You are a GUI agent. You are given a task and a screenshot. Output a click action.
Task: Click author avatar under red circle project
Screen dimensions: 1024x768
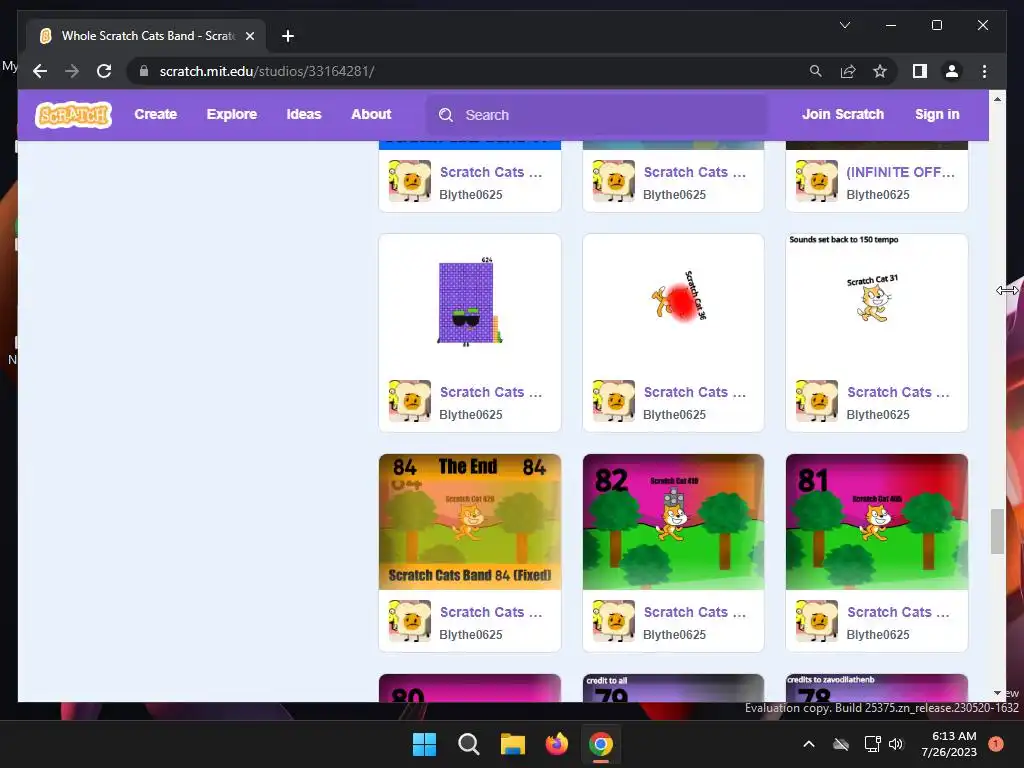613,401
